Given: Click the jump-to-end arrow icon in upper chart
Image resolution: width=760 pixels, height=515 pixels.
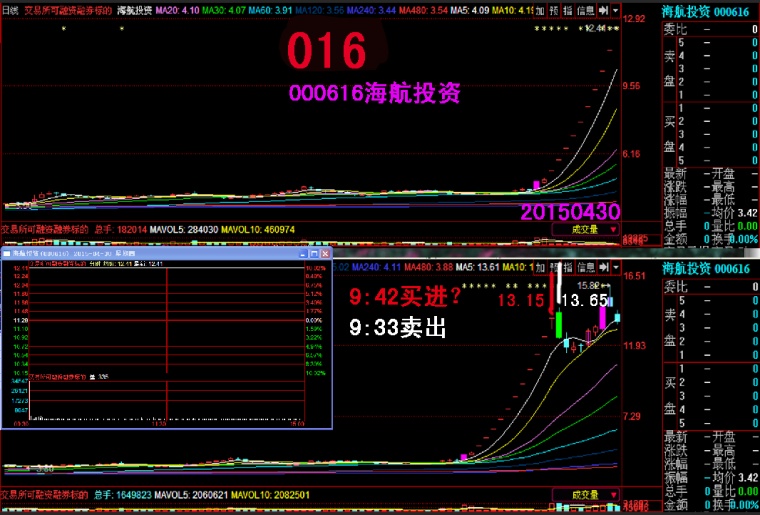Looking at the screenshot, I should coord(603,10).
